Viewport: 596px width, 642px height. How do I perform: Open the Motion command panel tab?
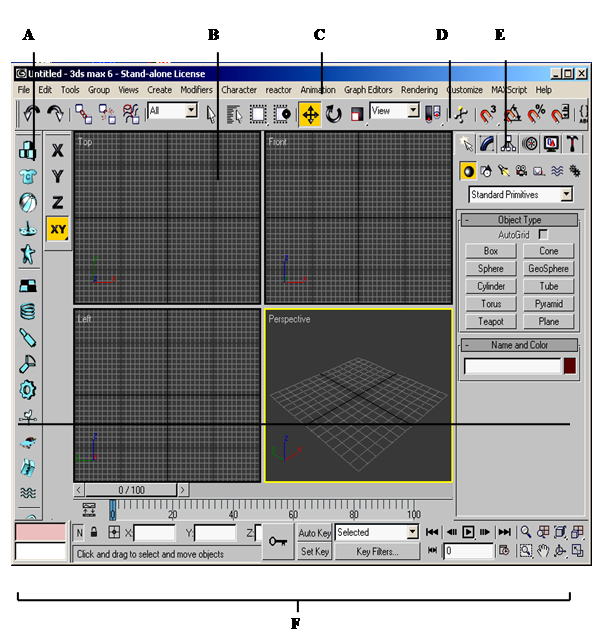point(530,144)
